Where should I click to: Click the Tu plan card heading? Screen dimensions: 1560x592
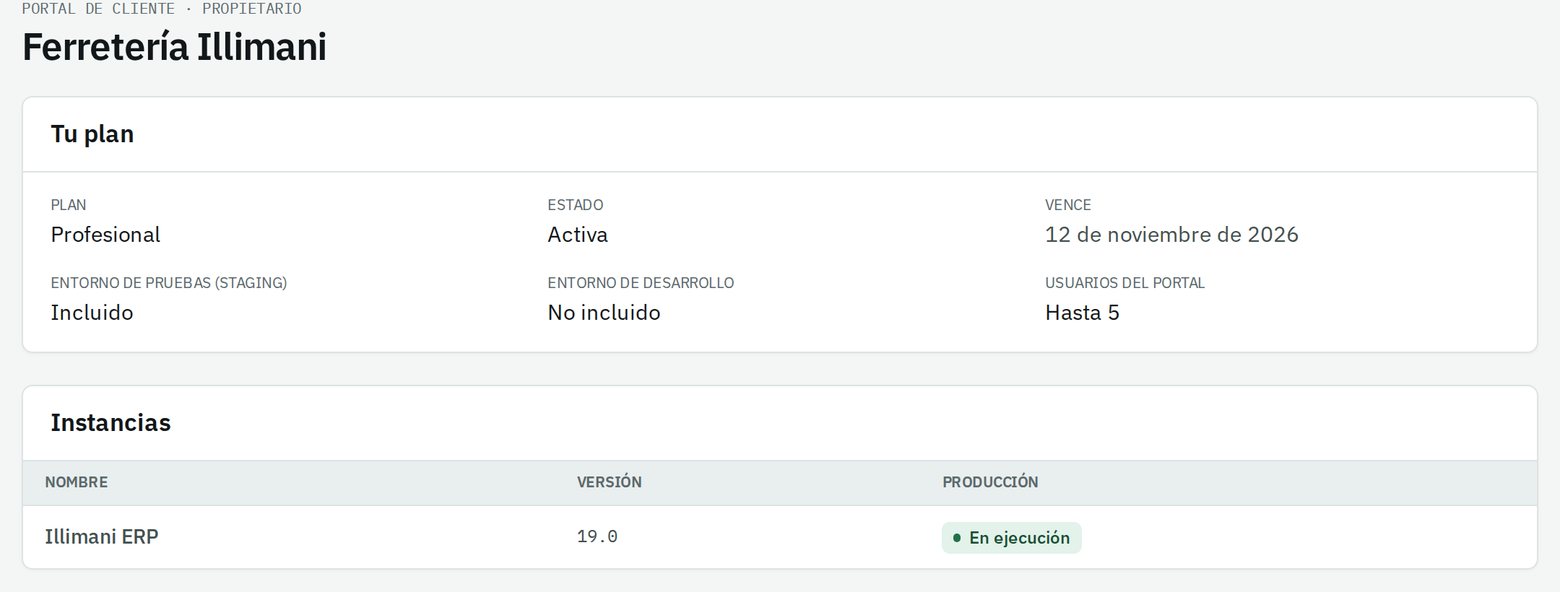tap(92, 134)
